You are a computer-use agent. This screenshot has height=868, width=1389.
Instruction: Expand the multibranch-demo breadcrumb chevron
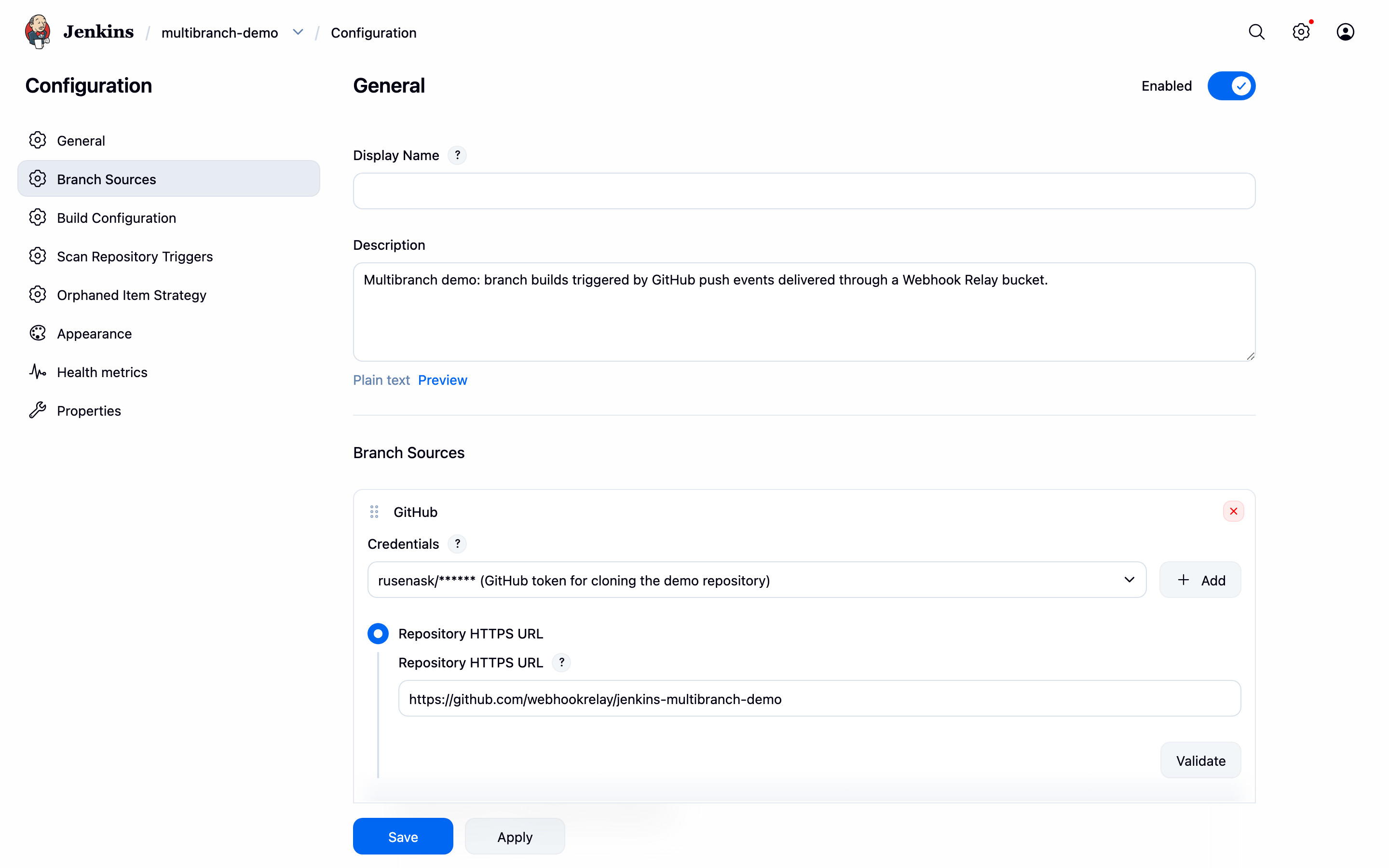pos(298,32)
